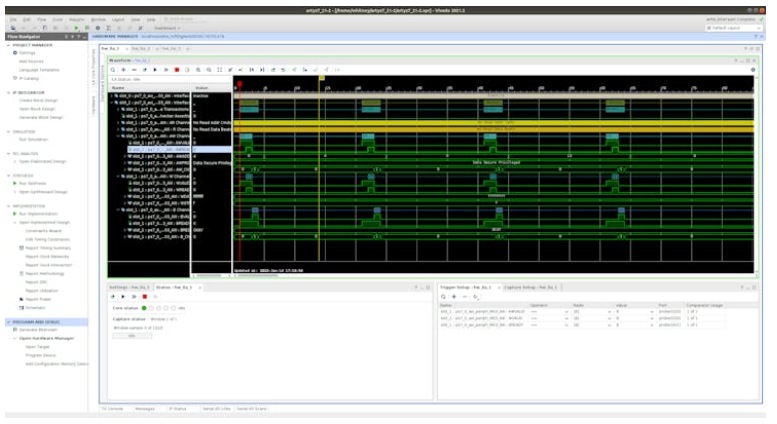777x424 pixels.
Task: Click the Run trigger play icon in waveform toolbar
Action: click(x=154, y=71)
